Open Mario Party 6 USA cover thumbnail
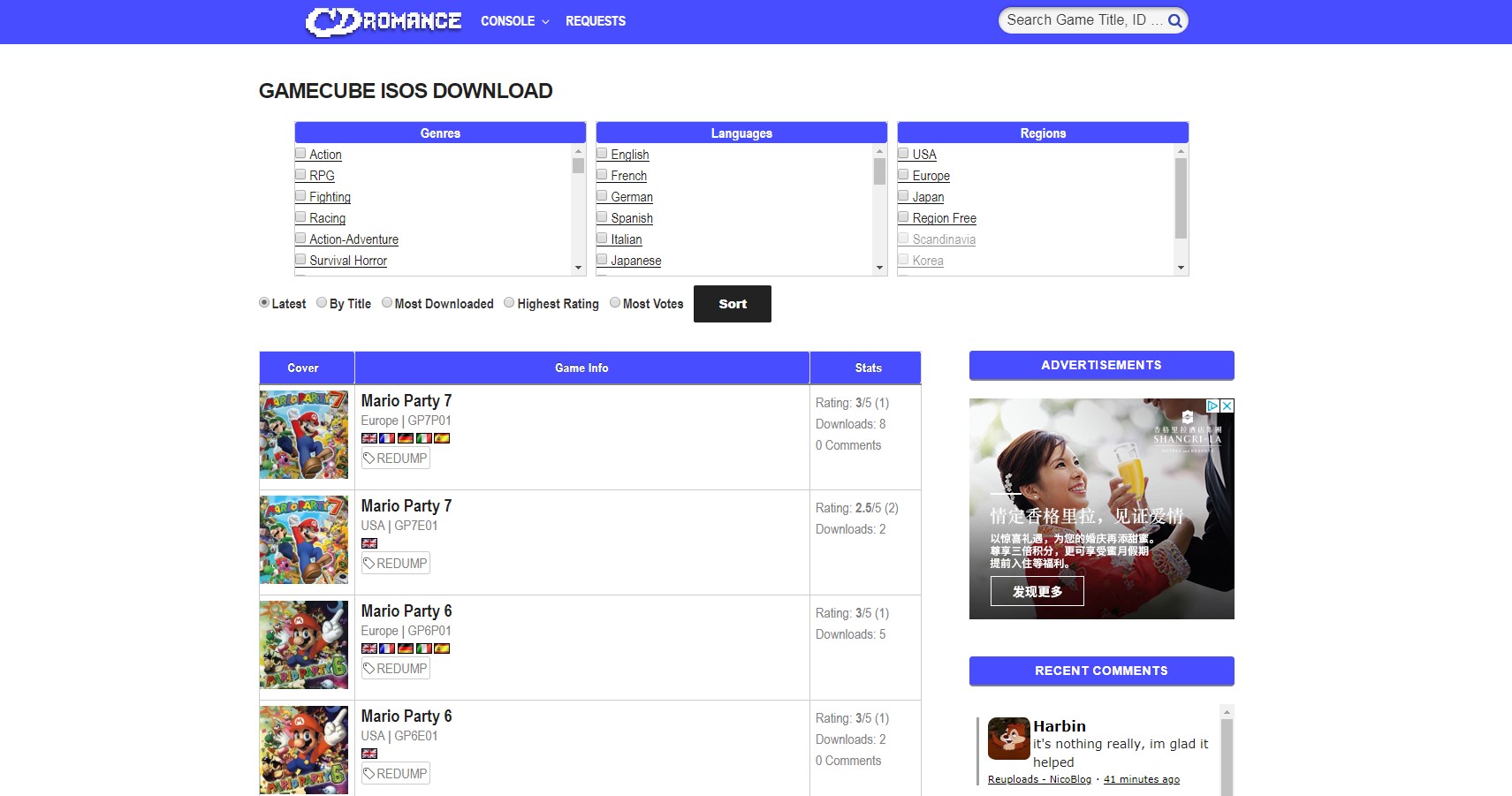The height and width of the screenshot is (796, 1512). [304, 750]
